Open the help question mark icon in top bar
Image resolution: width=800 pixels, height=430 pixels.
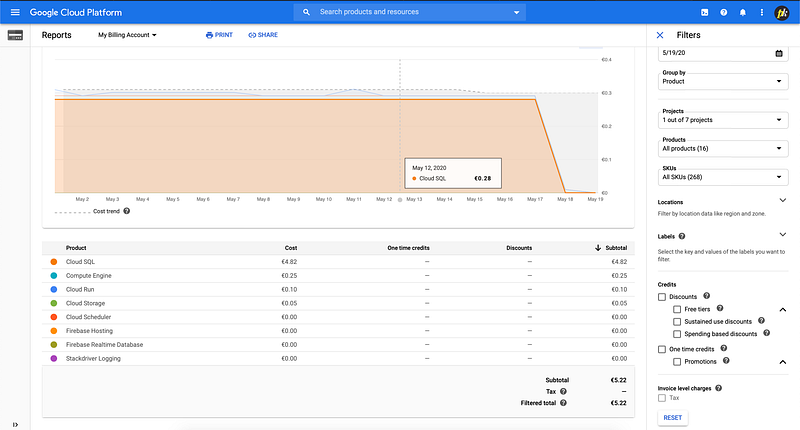click(723, 12)
